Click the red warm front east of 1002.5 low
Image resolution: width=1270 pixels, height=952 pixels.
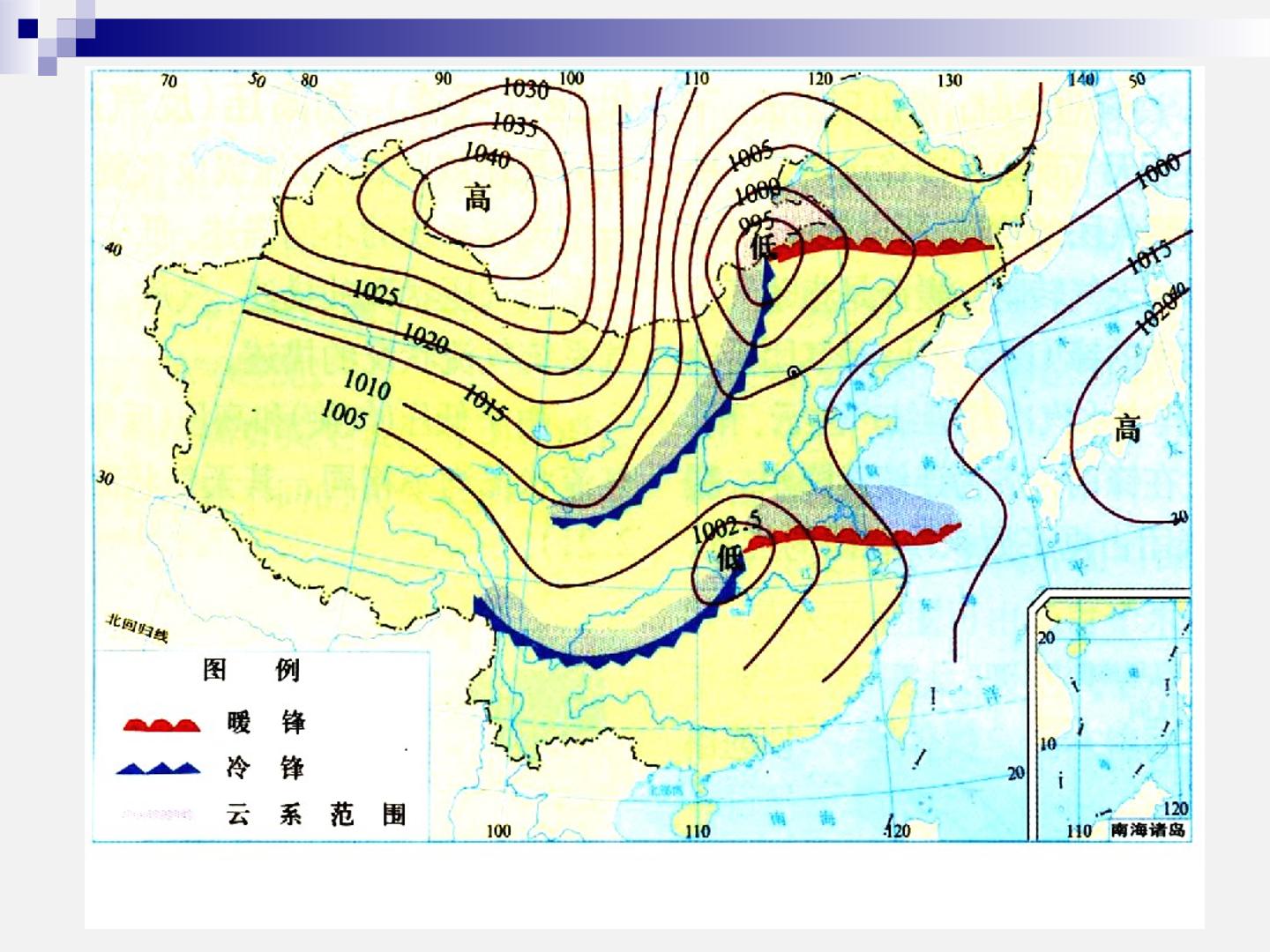tap(852, 535)
